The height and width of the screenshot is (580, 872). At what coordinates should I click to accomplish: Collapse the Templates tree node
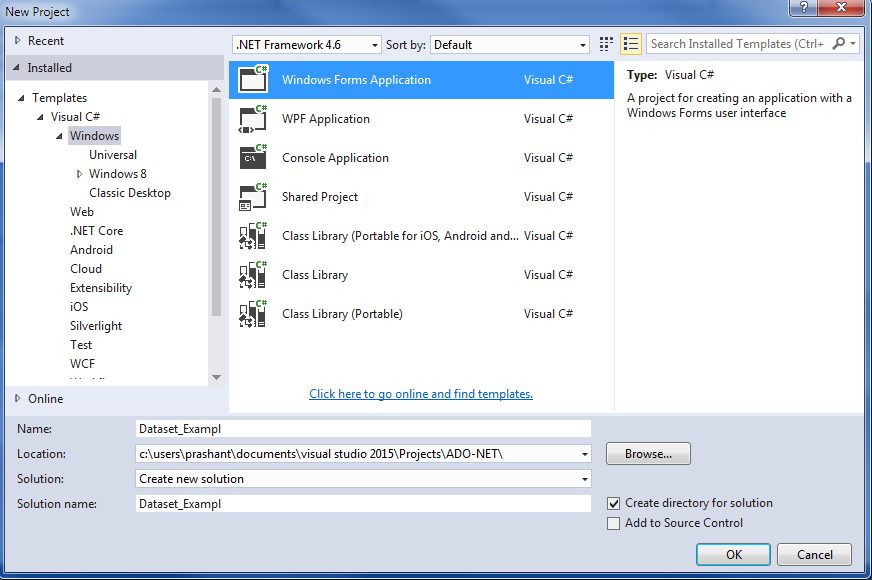tap(21, 98)
